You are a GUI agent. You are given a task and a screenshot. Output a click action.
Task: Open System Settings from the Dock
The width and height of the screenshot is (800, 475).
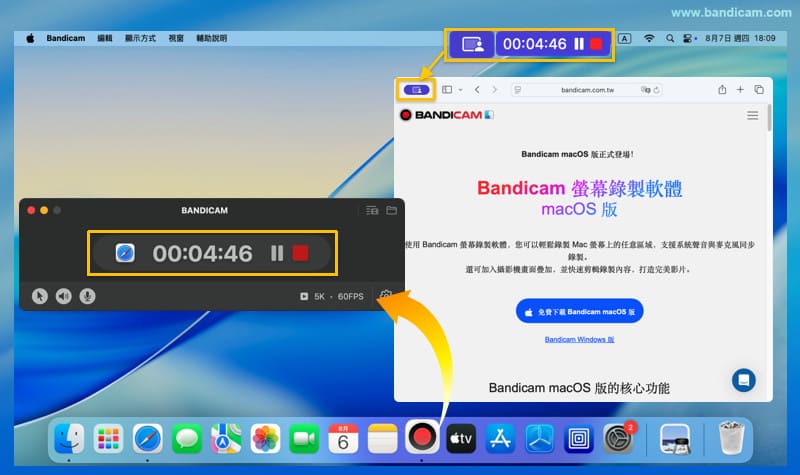(618, 438)
